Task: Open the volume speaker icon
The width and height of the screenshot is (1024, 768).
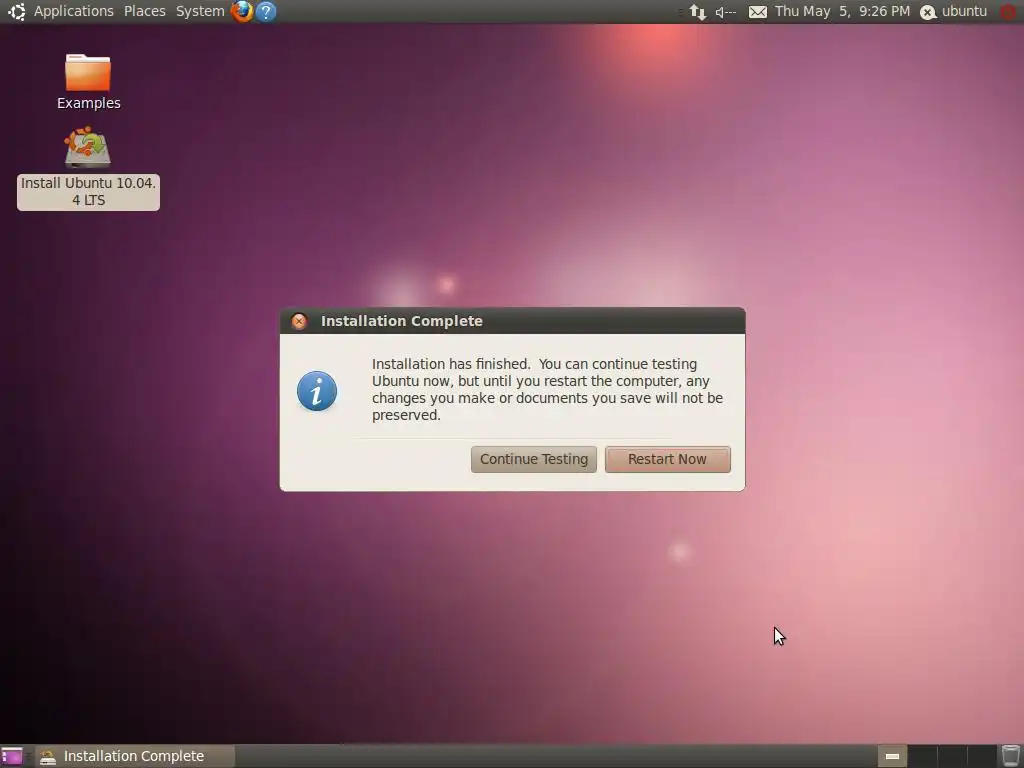Action: (726, 12)
